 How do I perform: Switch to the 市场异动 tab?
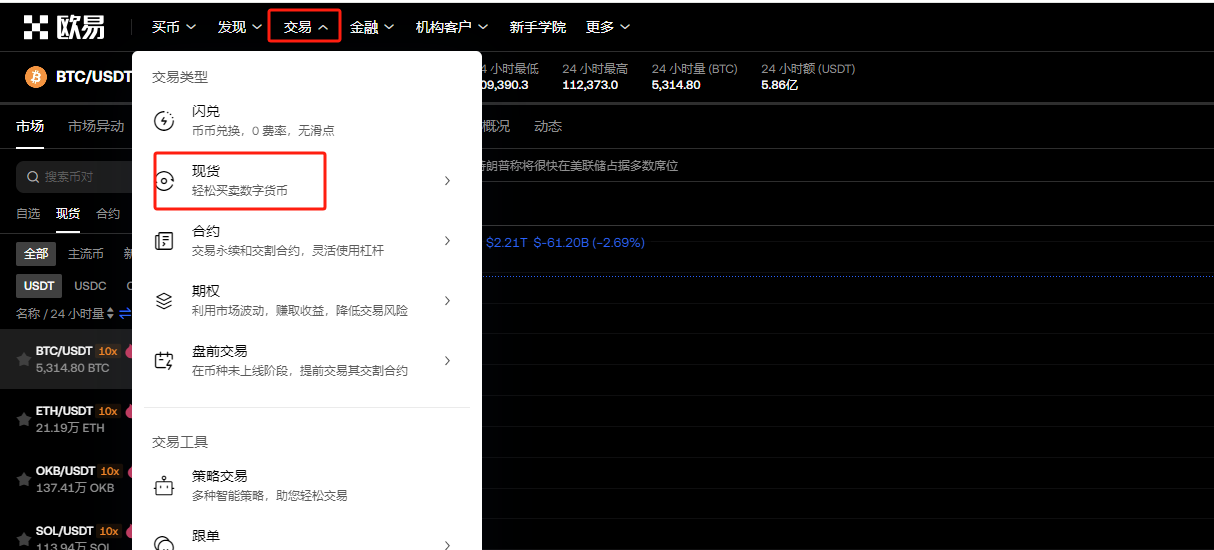[96, 126]
